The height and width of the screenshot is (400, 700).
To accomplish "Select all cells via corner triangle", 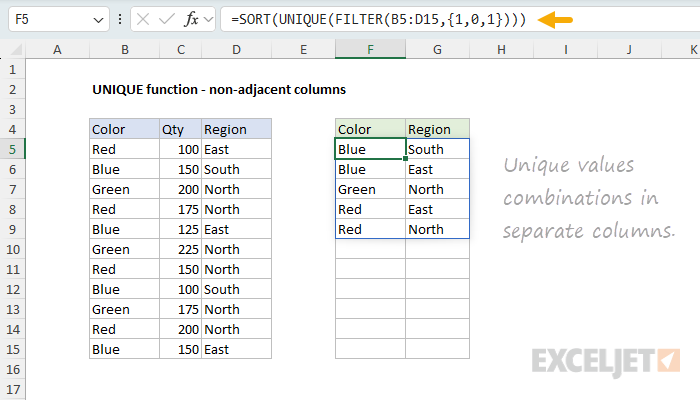I will [16, 50].
